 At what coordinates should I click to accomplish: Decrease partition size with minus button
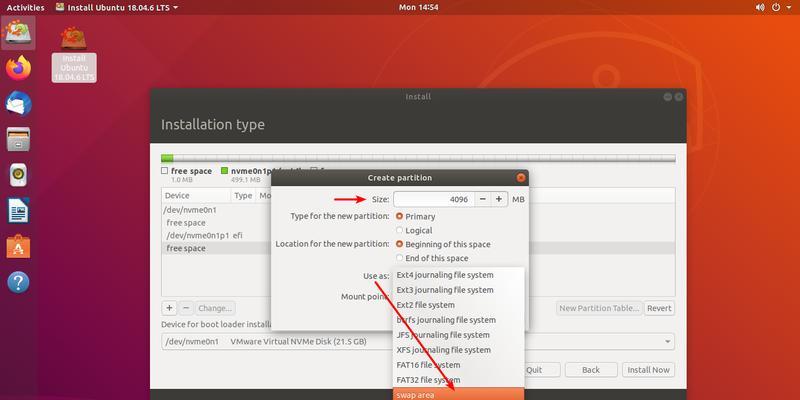[483, 199]
